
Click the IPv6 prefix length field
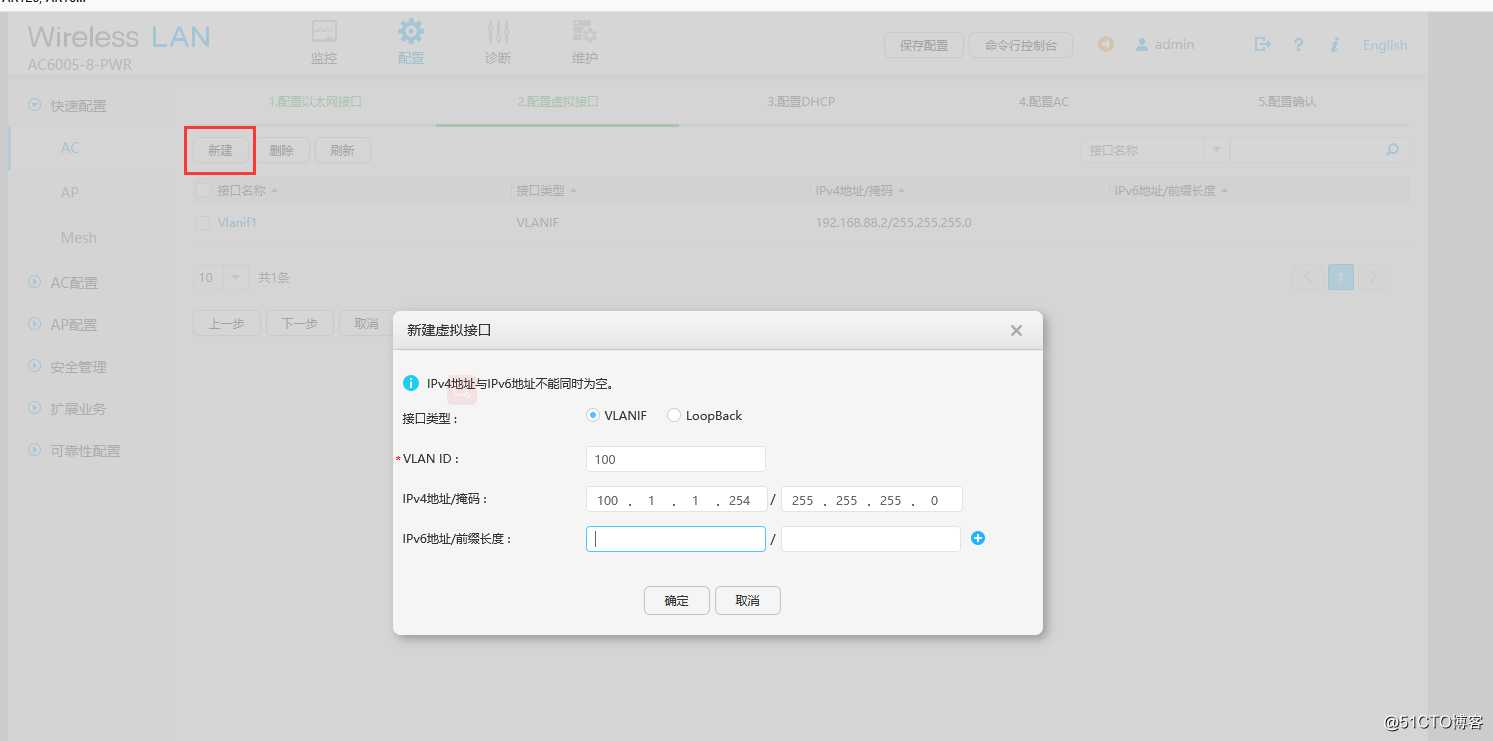871,539
